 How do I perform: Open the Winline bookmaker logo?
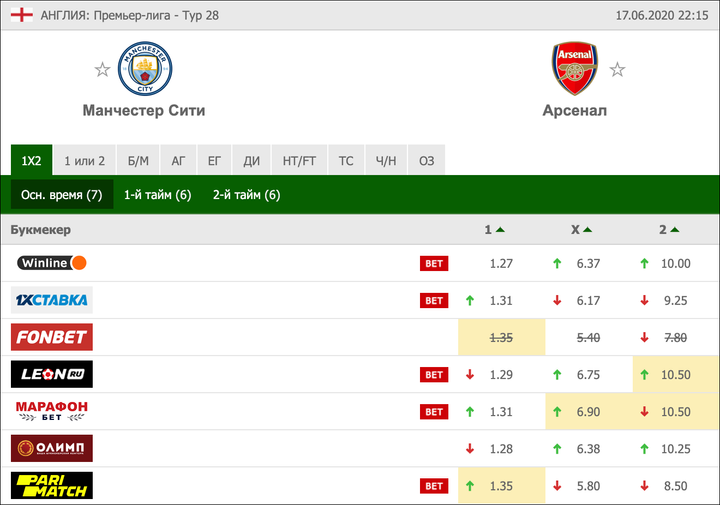(52, 263)
